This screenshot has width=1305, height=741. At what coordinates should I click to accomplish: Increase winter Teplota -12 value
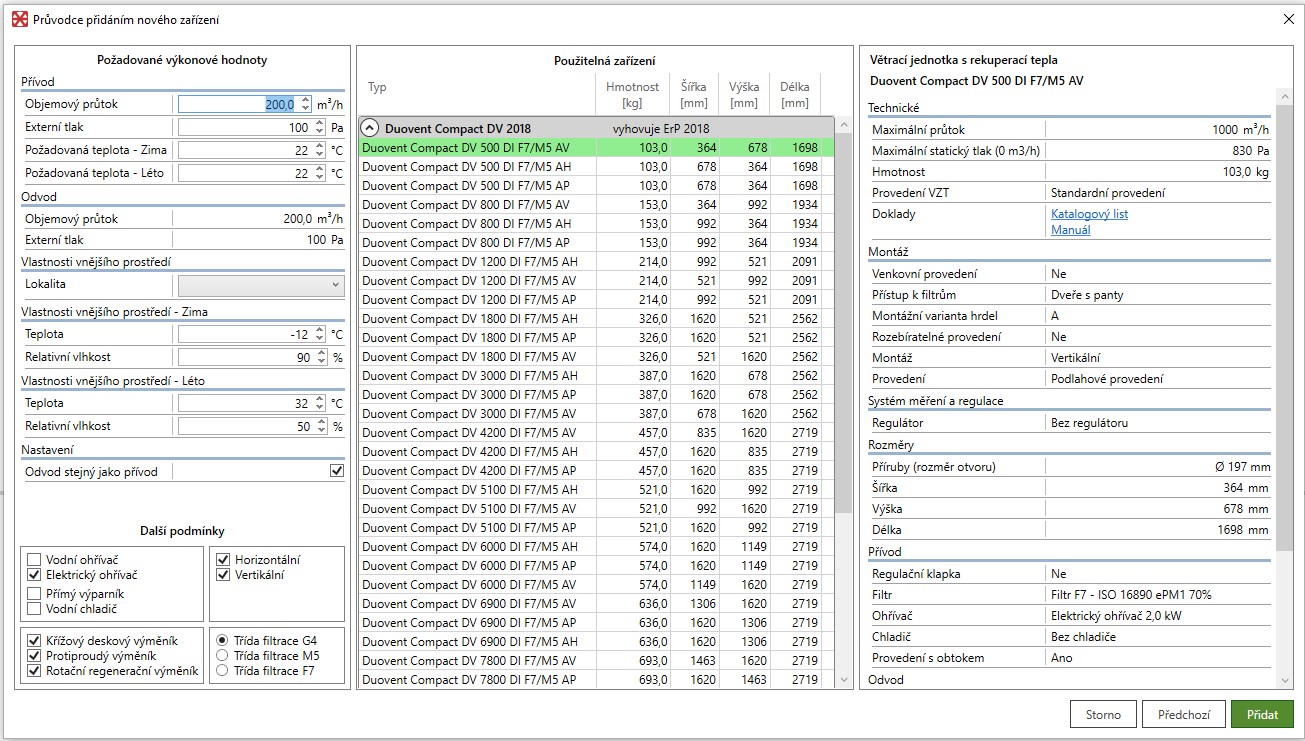coord(320,330)
